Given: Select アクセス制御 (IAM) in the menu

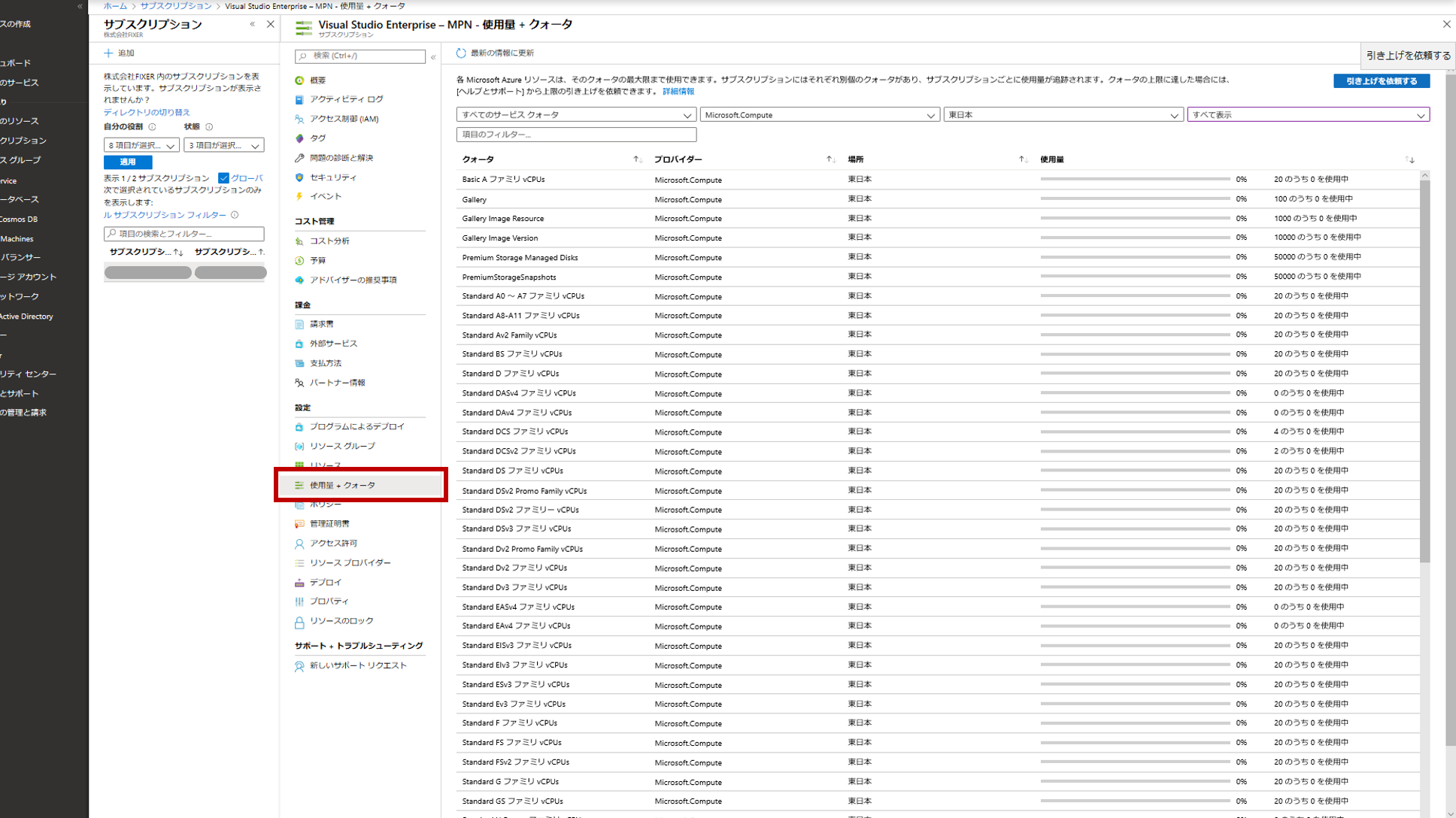Looking at the screenshot, I should [x=344, y=119].
